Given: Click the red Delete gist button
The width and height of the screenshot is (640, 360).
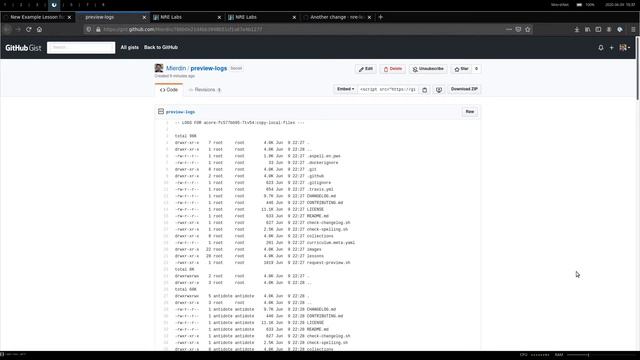Looking at the screenshot, I should tap(393, 69).
